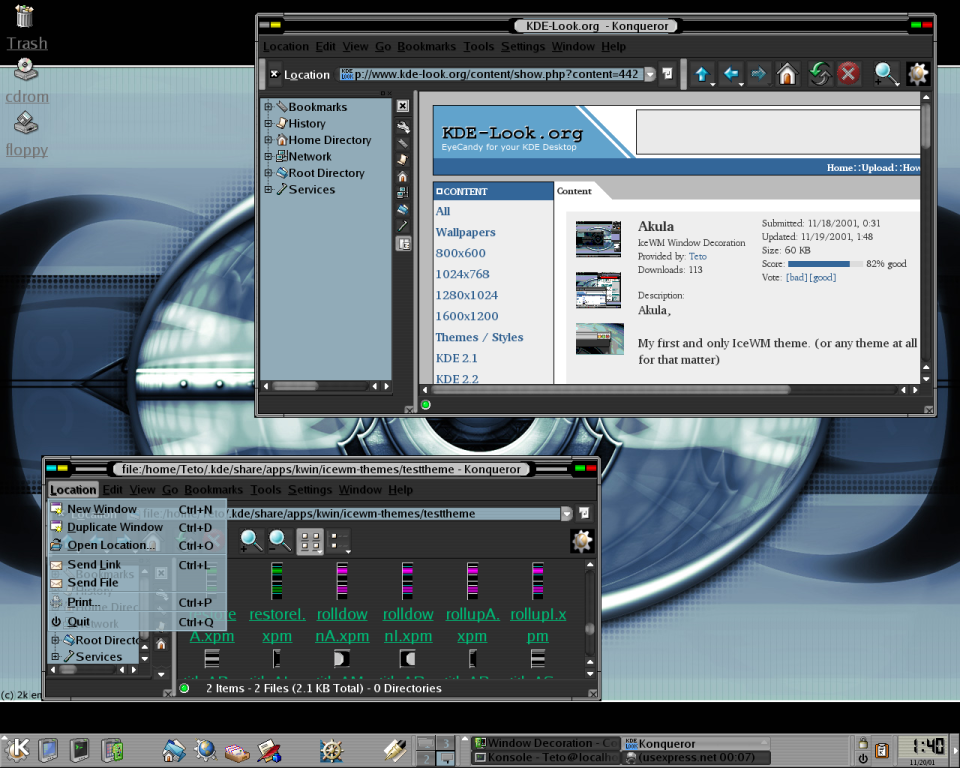
Task: Expand the History tree node in KDE-Look sidebar
Action: (x=268, y=123)
